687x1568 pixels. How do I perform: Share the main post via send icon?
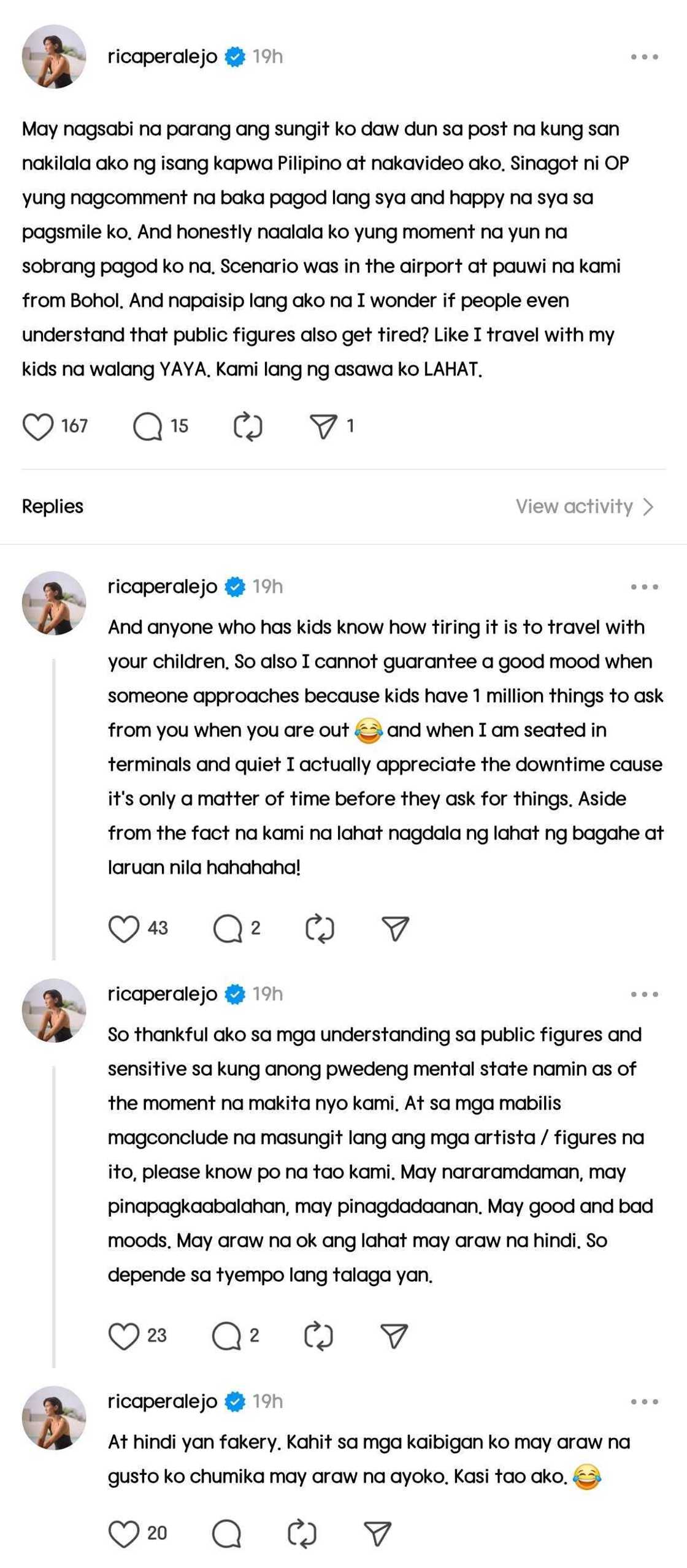pos(323,427)
